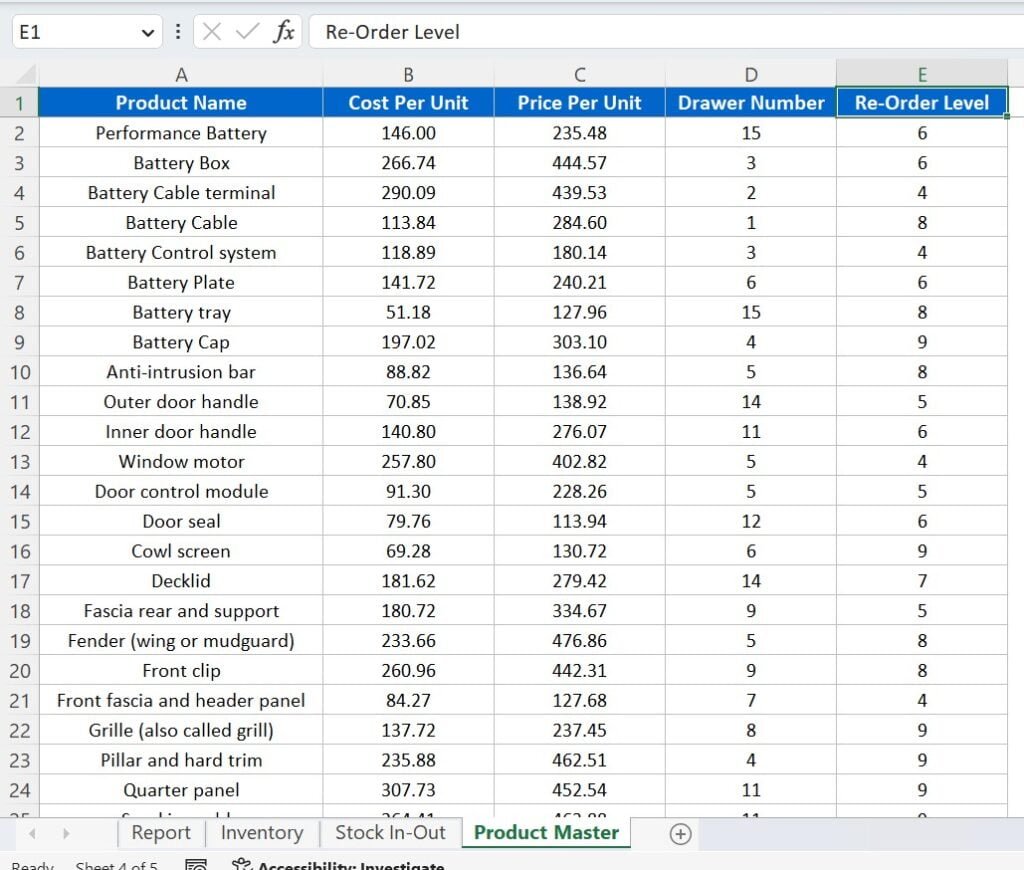Expand the formula bar options menu
The width and height of the screenshot is (1024, 870).
click(178, 31)
